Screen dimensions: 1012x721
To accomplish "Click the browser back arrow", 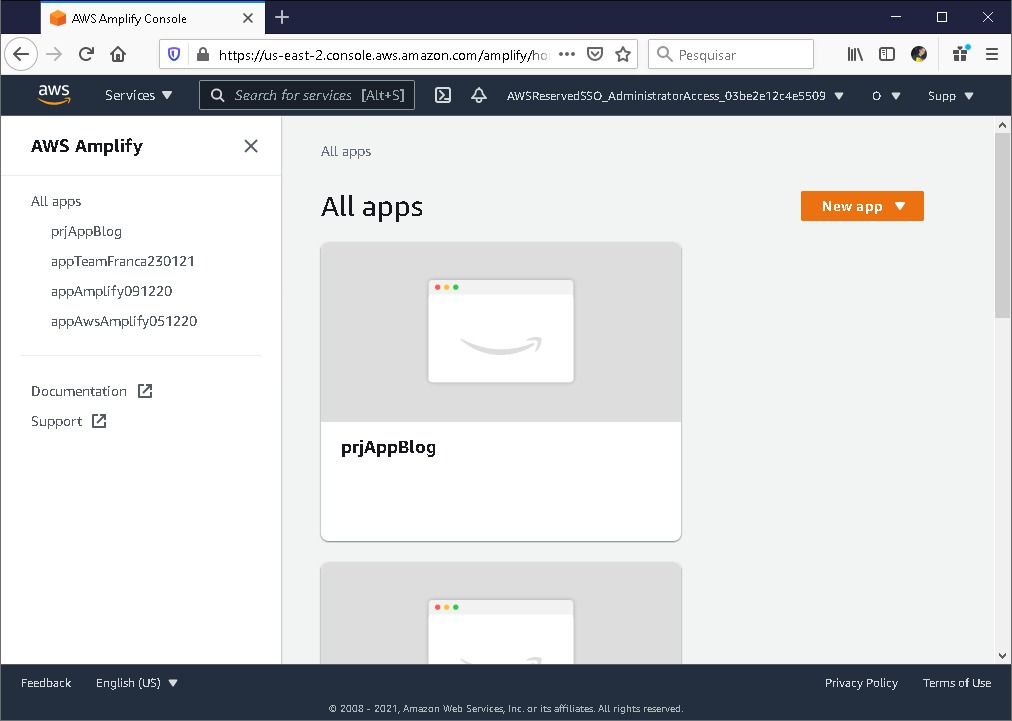I will pos(21,54).
